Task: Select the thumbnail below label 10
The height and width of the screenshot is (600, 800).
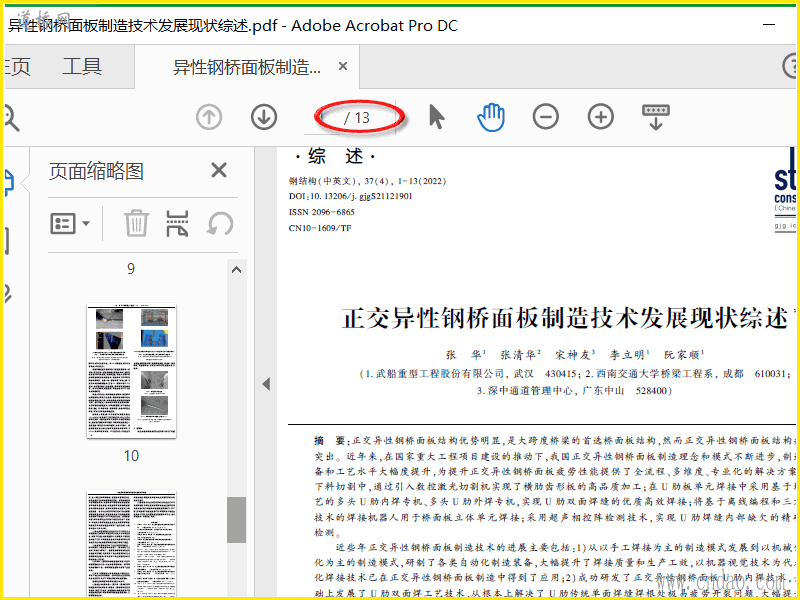Action: pos(131,543)
